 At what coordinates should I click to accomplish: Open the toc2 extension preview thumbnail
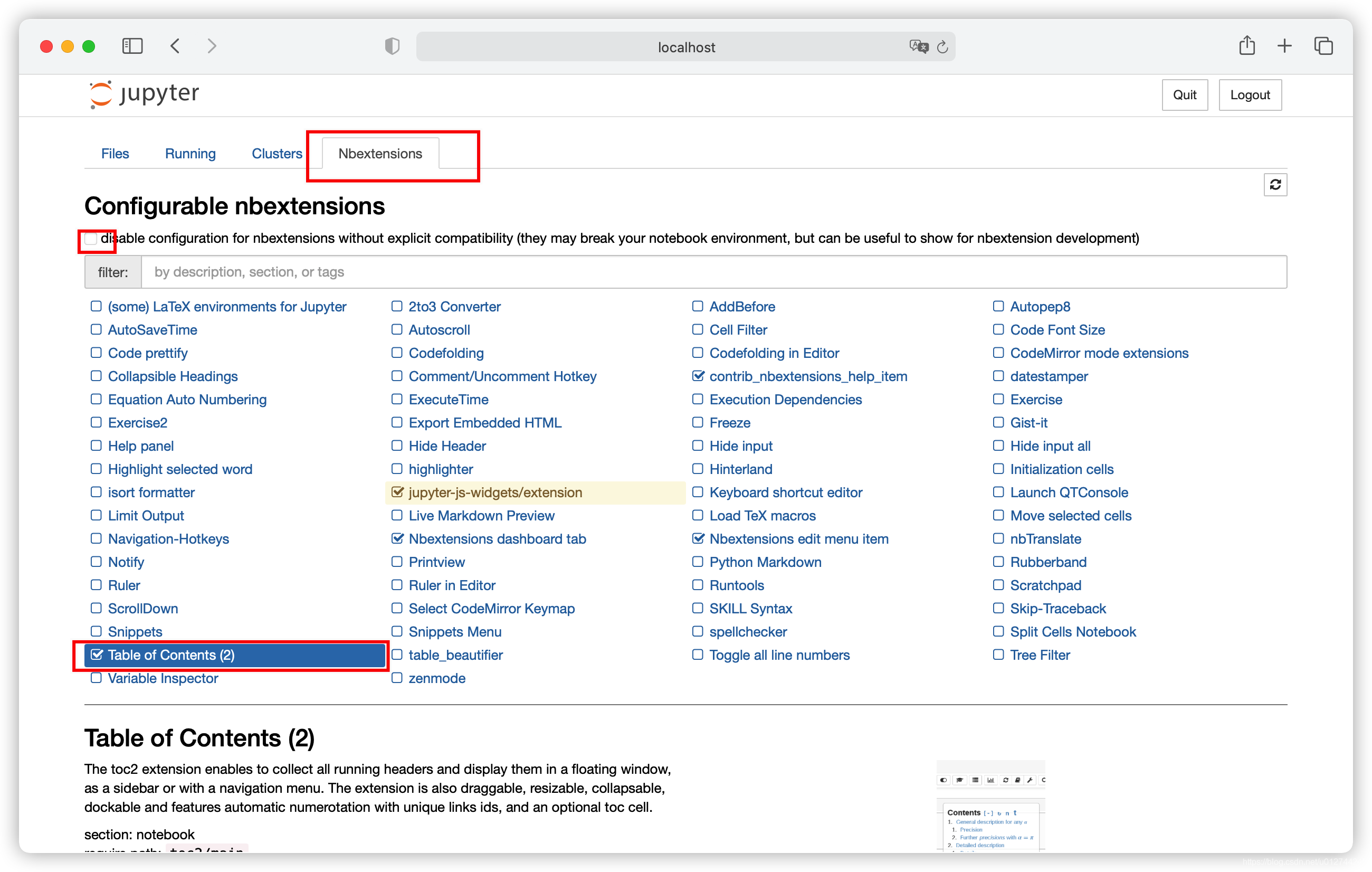990,806
